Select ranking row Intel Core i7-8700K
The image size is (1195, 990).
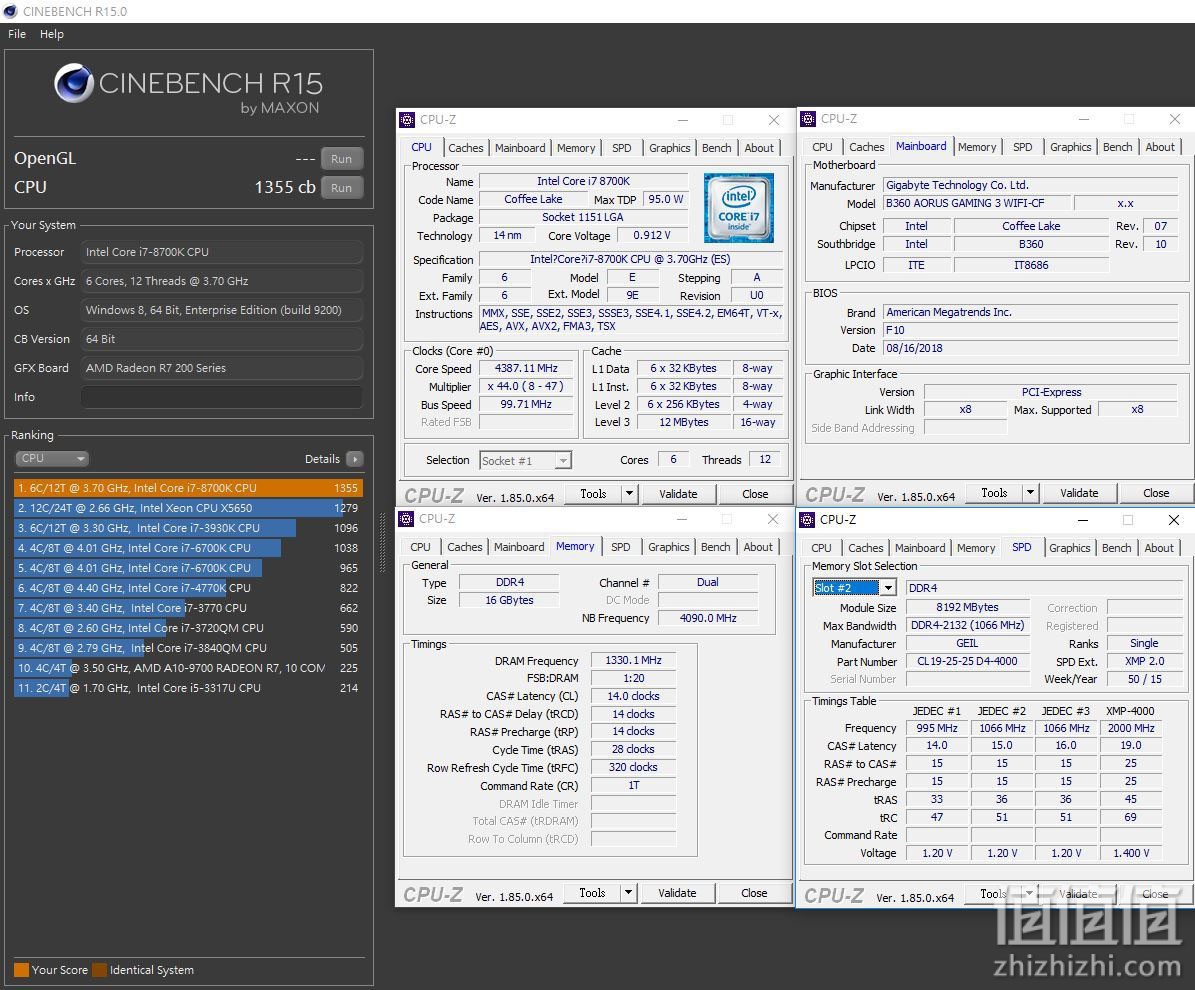(x=187, y=488)
